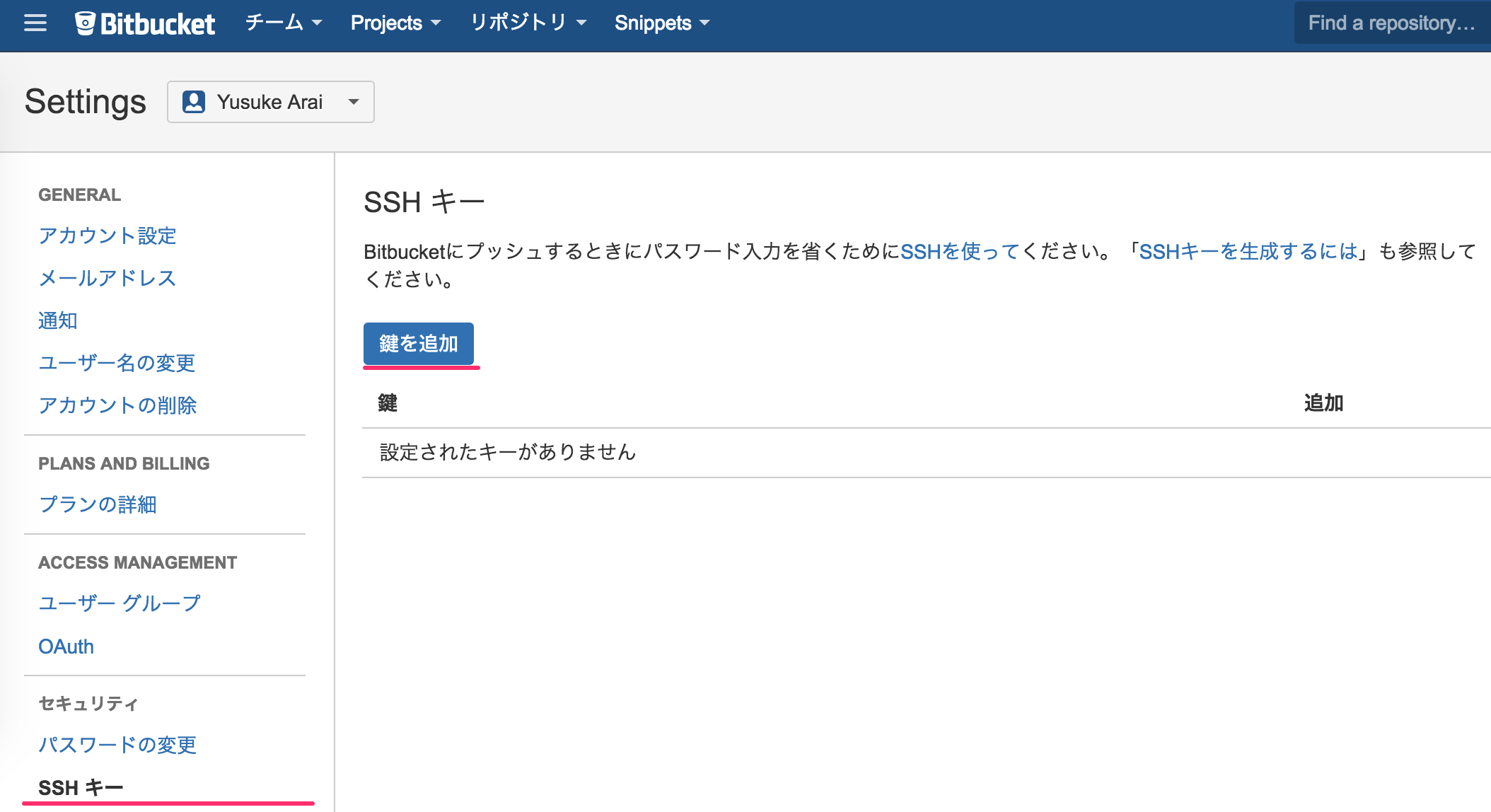
Task: Open the Snippets dropdown menu
Action: click(662, 23)
